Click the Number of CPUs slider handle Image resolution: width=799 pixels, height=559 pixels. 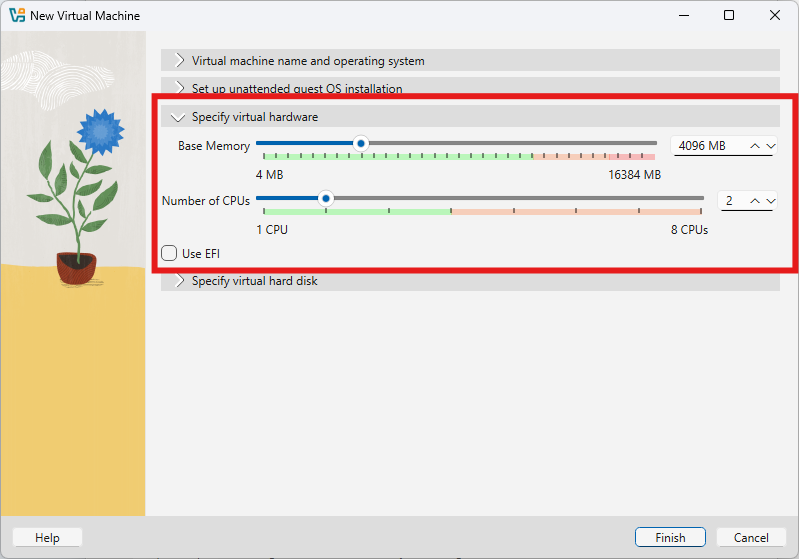pos(326,198)
